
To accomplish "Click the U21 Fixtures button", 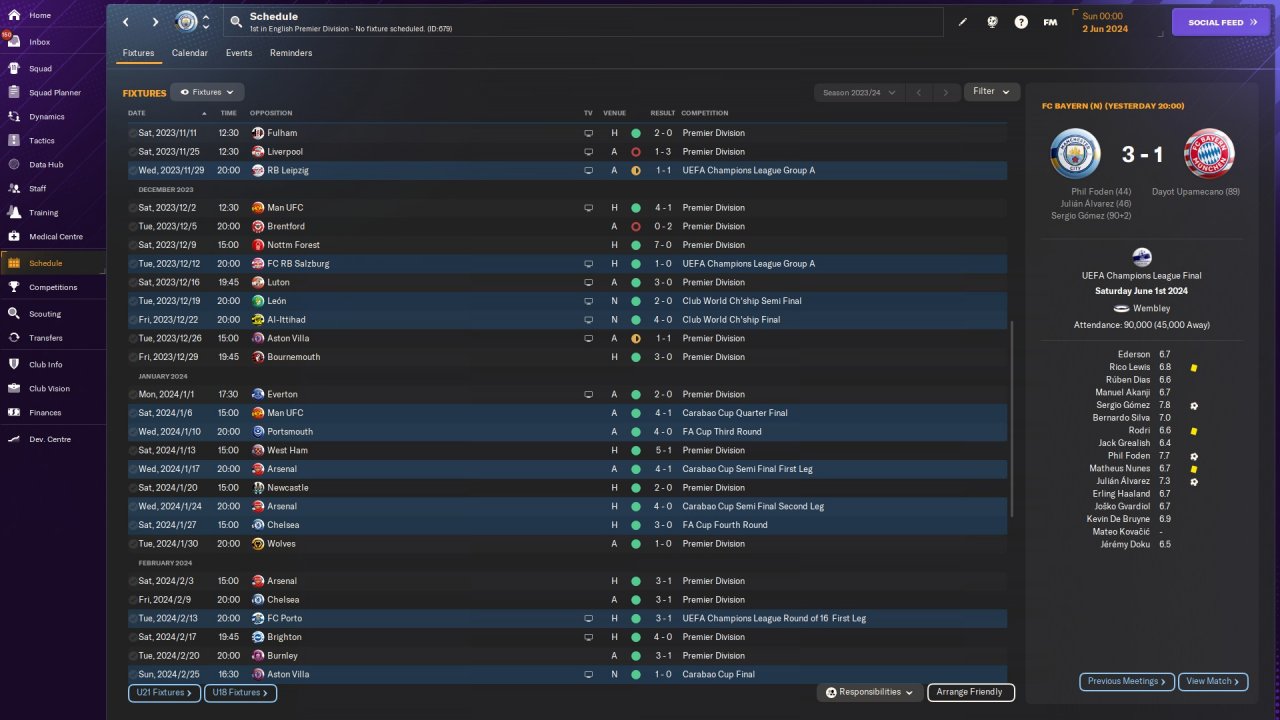I will (x=164, y=692).
